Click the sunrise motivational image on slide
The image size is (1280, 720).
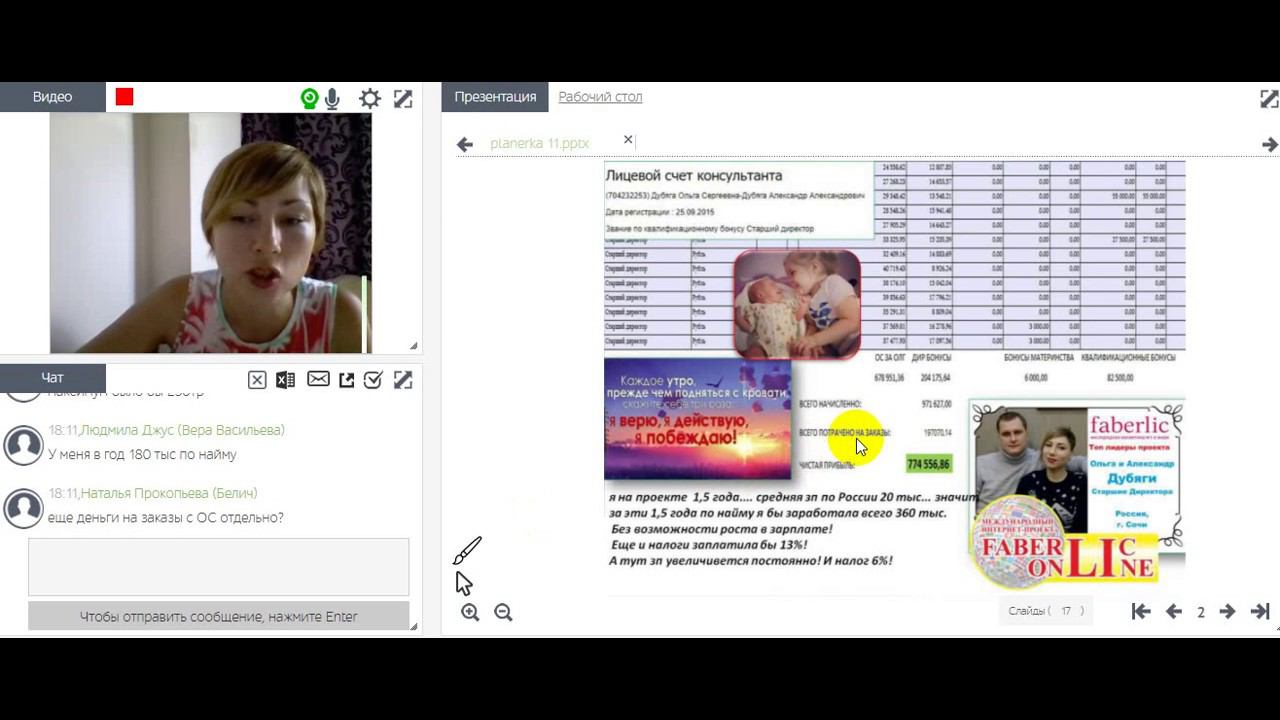pyautogui.click(x=698, y=420)
